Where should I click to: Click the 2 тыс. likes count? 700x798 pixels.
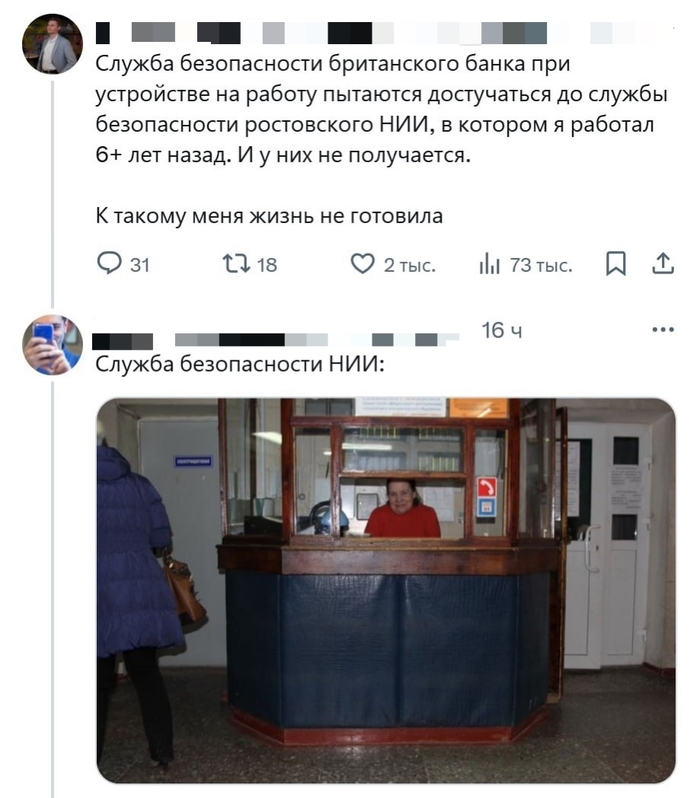(x=410, y=265)
